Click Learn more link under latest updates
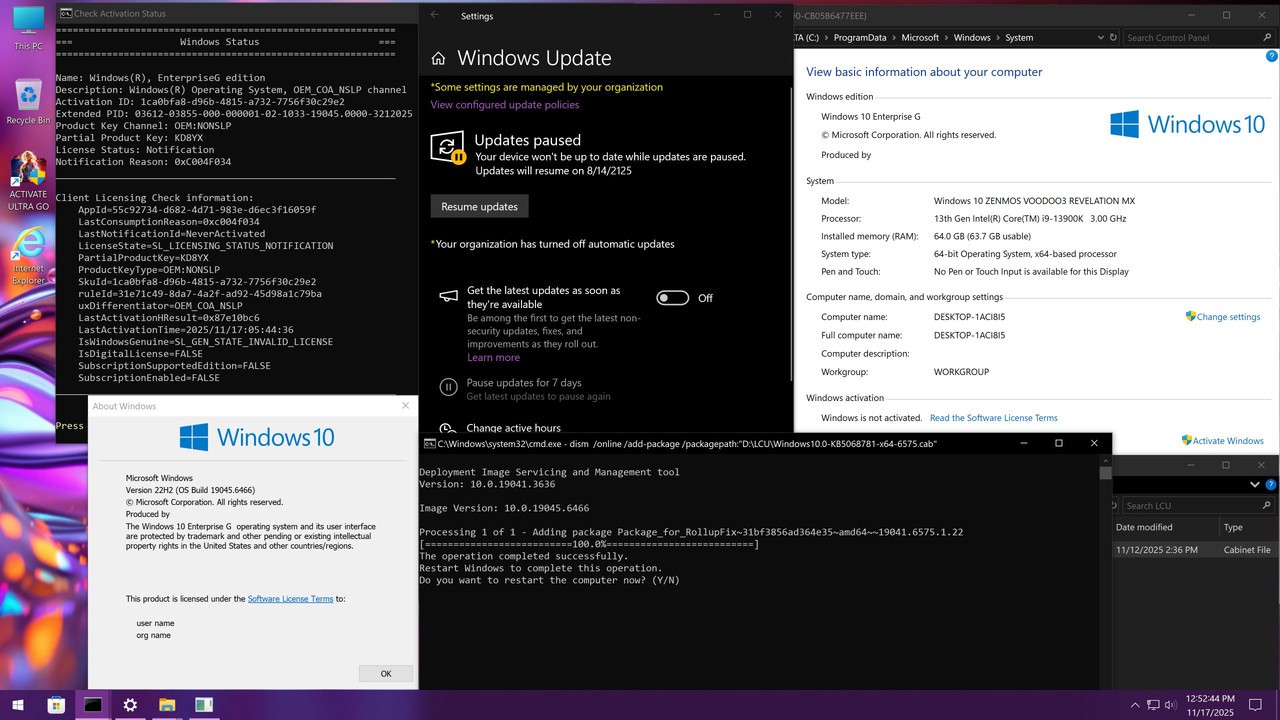 point(493,358)
